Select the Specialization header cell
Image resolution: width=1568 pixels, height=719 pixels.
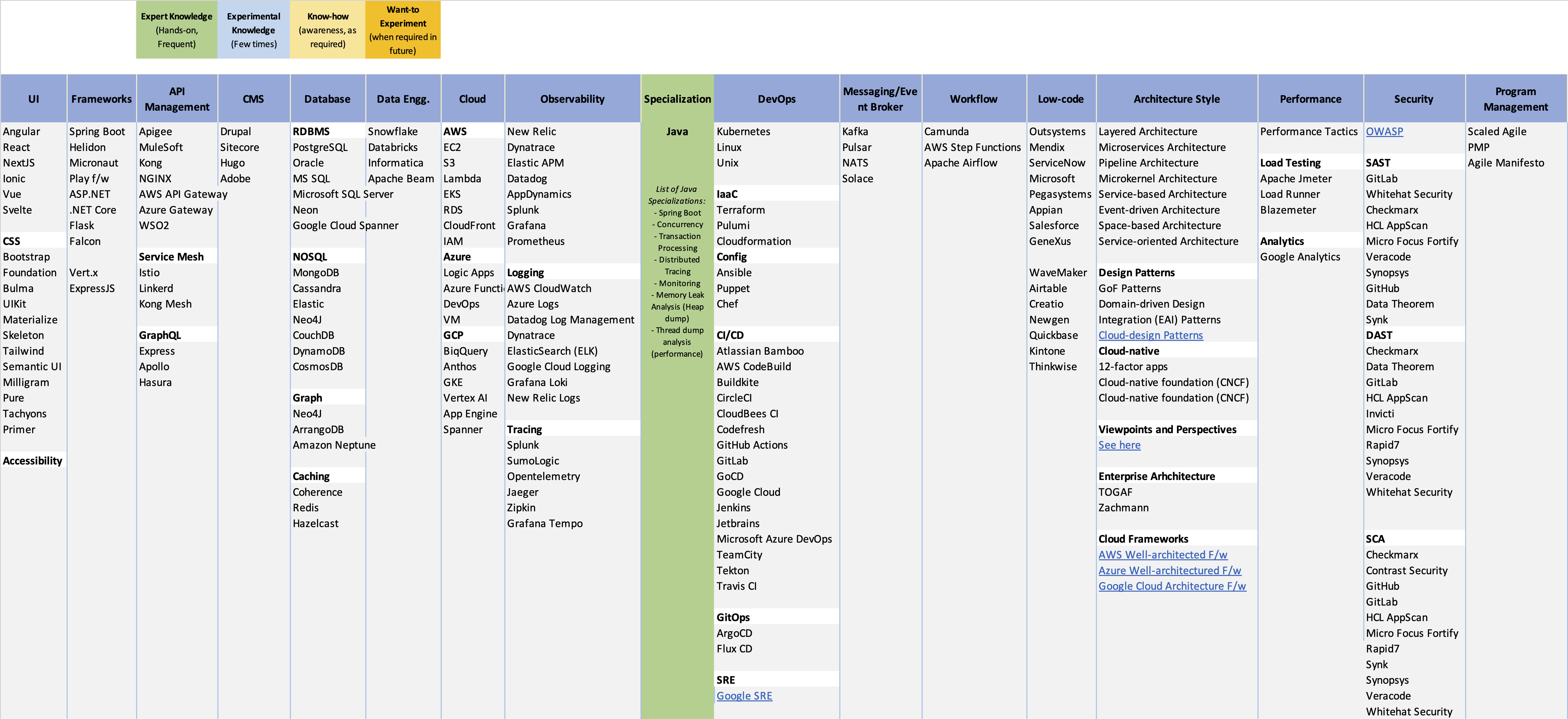click(677, 99)
